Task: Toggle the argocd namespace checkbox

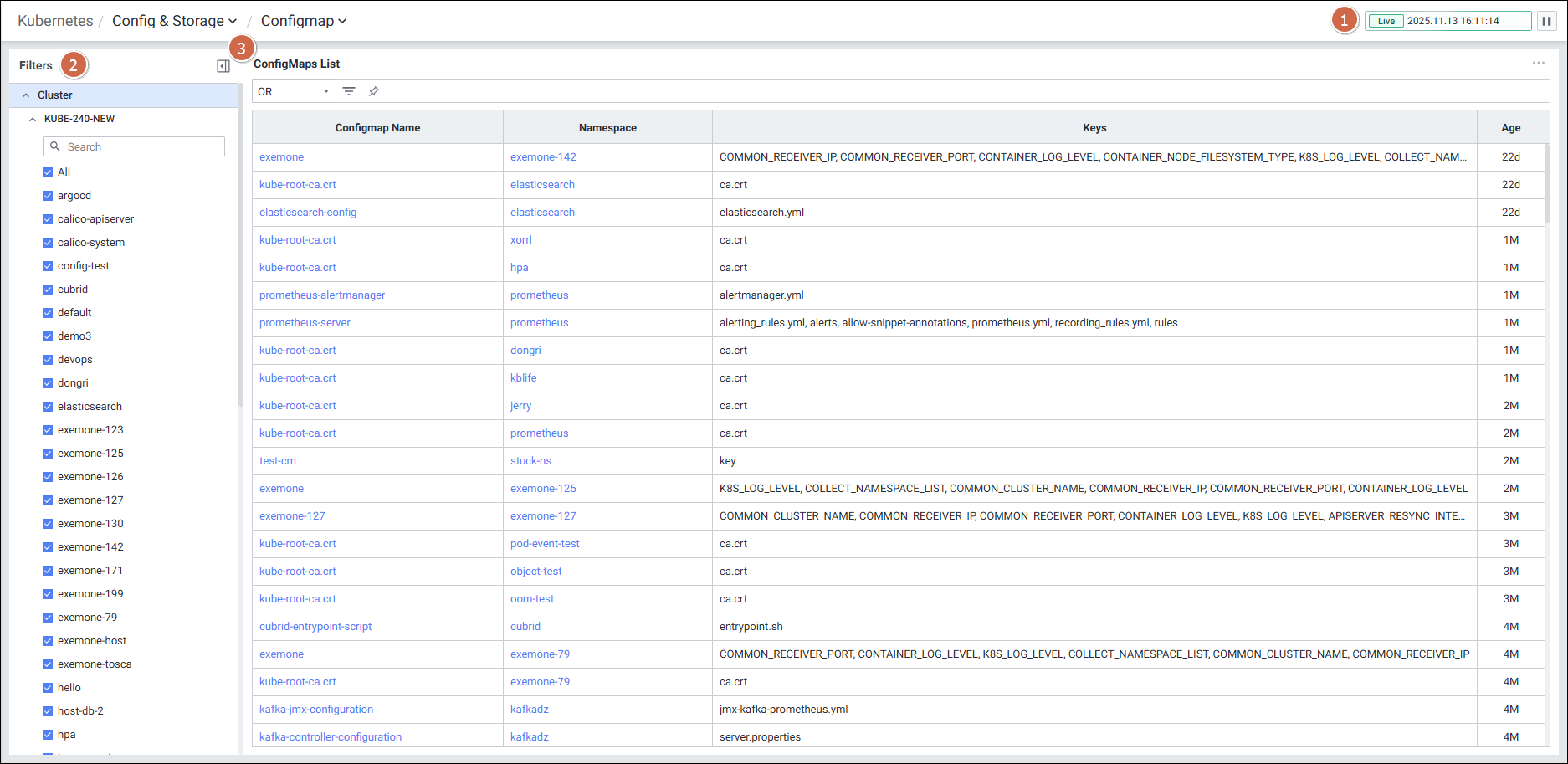Action: click(x=48, y=196)
